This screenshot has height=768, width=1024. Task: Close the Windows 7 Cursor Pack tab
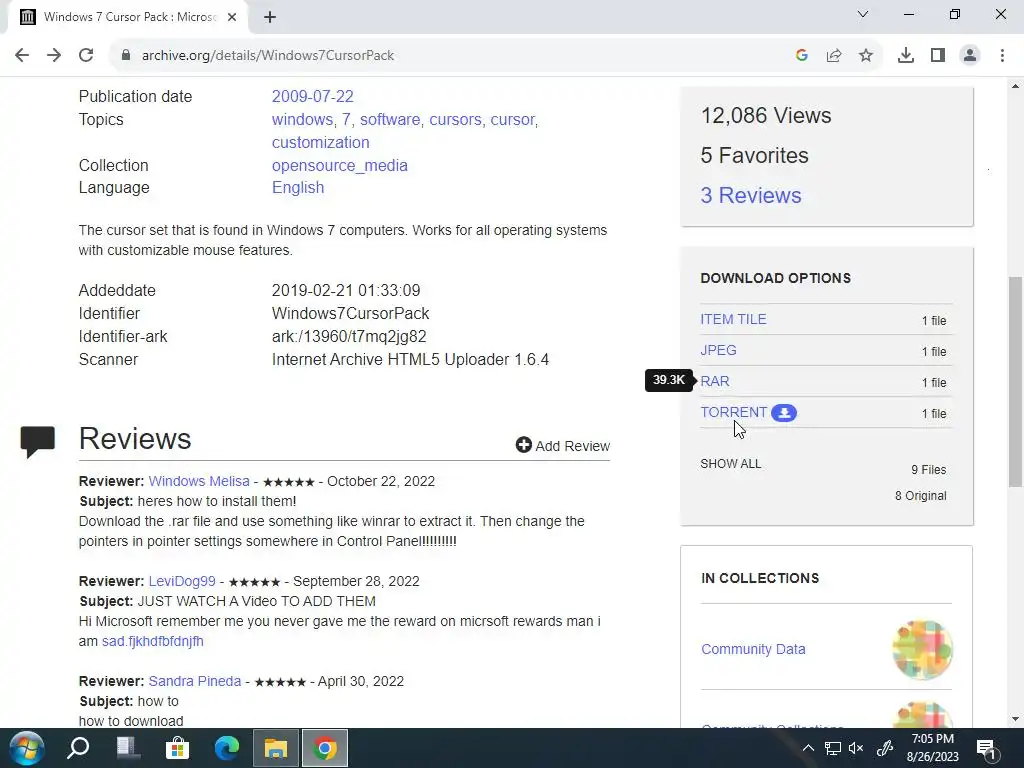coord(232,18)
